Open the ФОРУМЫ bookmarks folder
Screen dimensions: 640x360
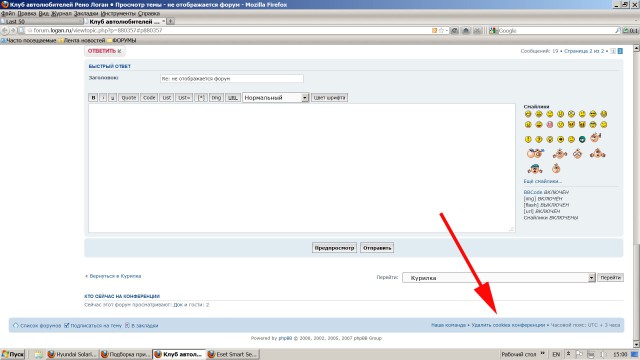click(x=122, y=40)
